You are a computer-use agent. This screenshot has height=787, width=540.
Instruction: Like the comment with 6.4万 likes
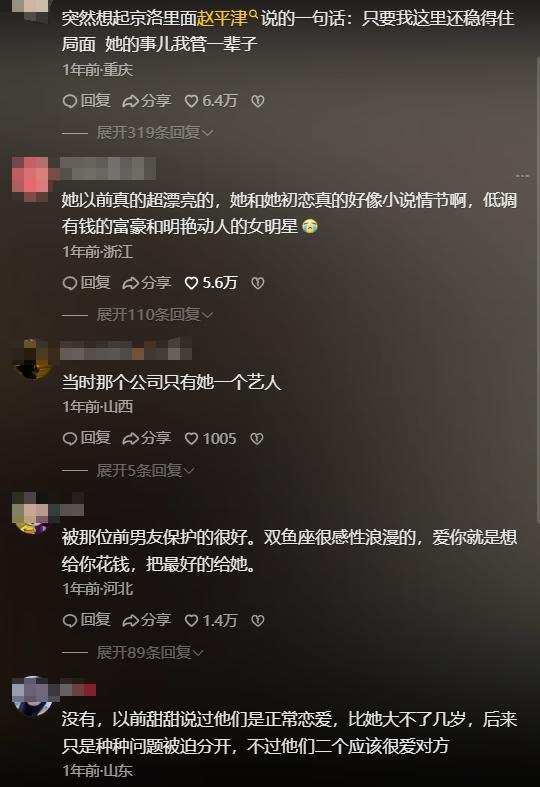coord(211,101)
